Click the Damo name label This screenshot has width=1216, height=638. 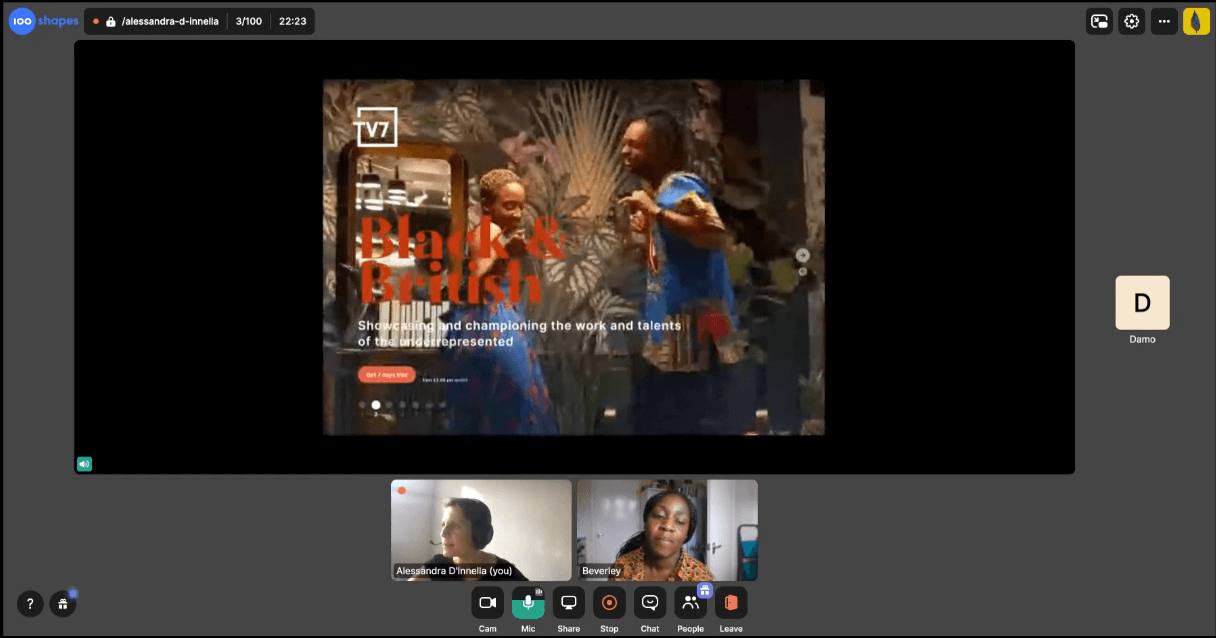coord(1142,339)
